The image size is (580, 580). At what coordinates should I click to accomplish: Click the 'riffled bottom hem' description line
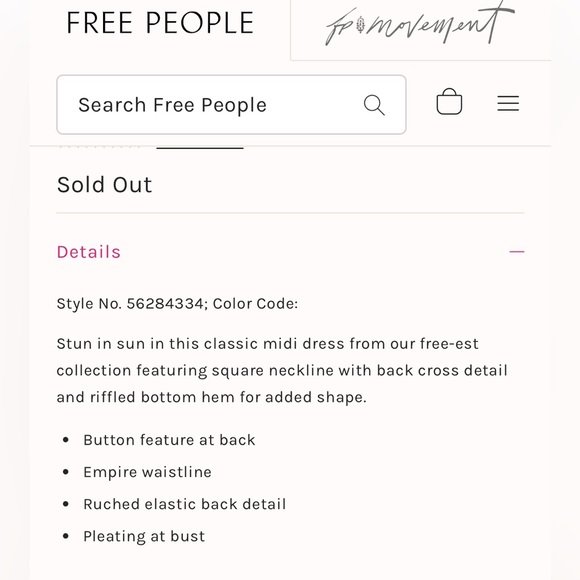coord(211,397)
